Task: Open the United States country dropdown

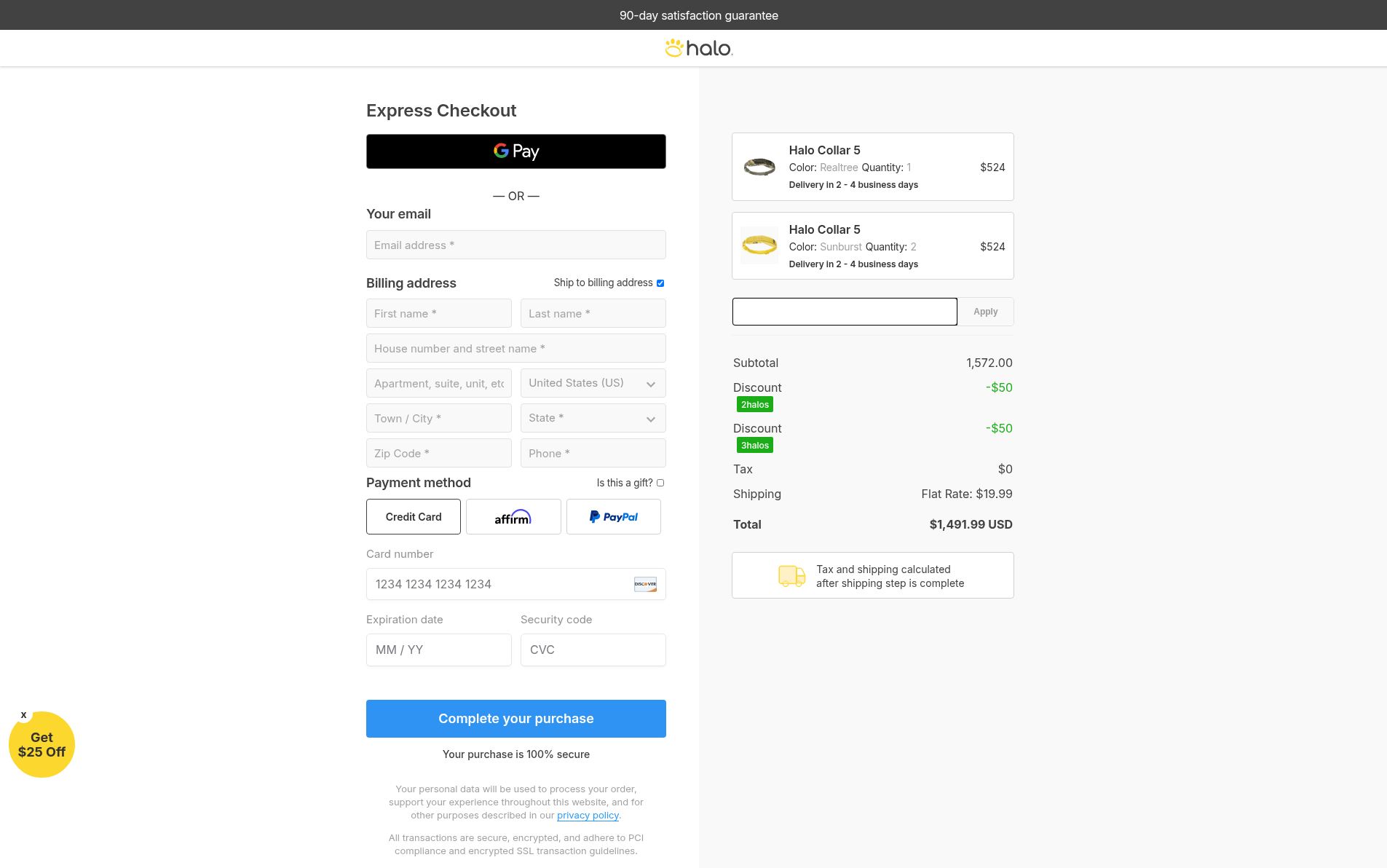Action: click(x=593, y=383)
